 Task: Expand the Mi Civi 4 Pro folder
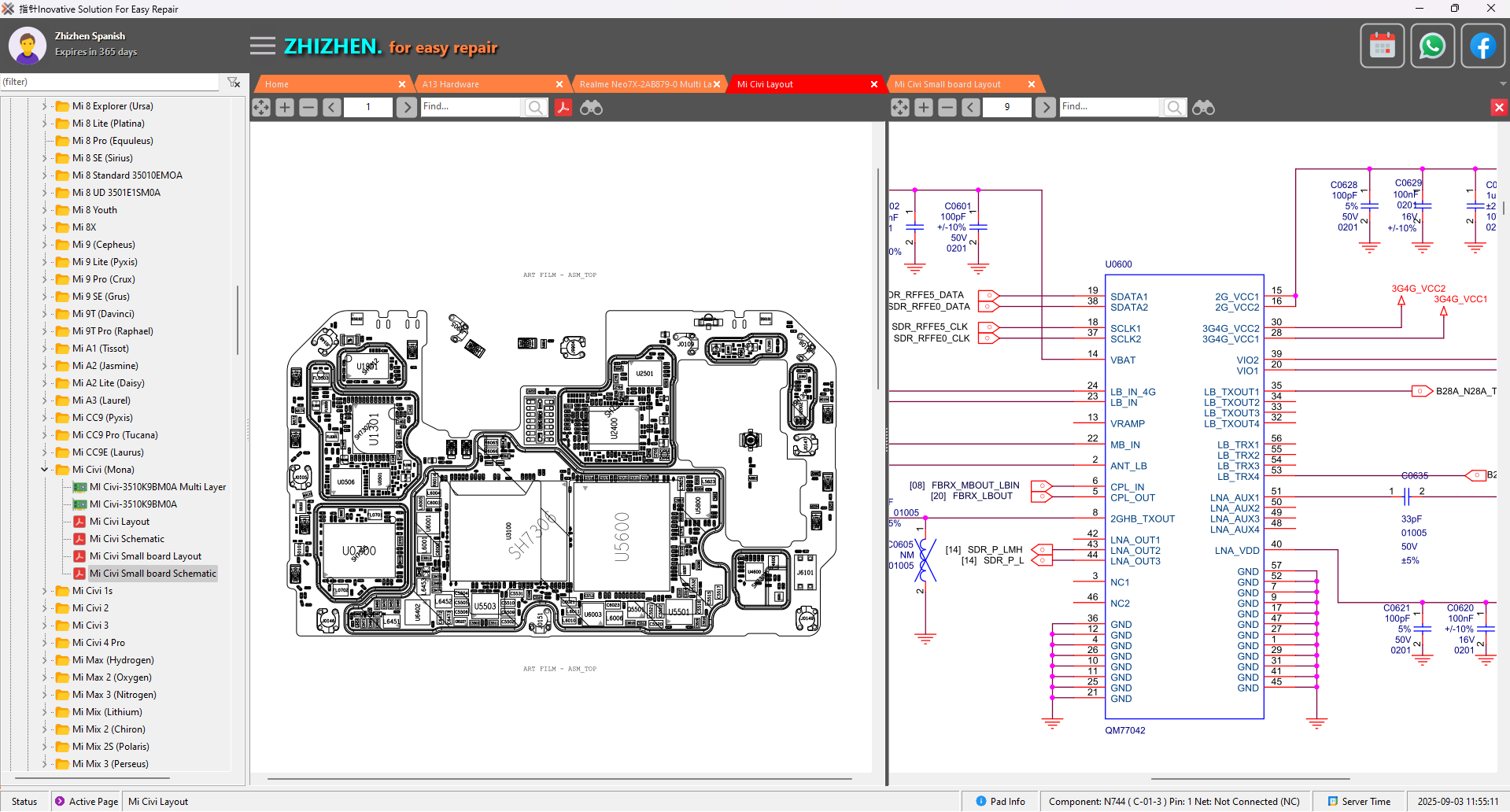tap(44, 643)
